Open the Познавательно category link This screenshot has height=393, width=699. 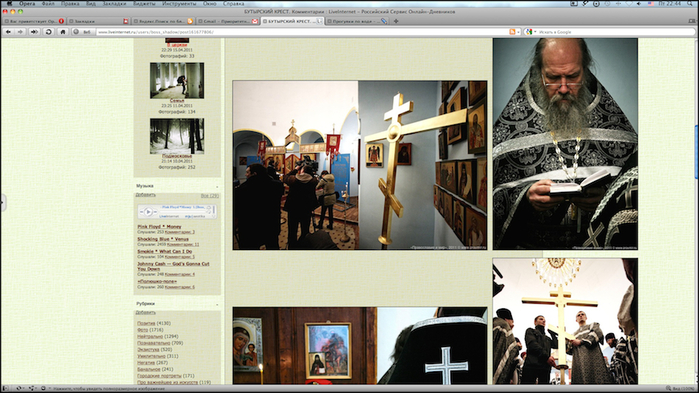(153, 344)
